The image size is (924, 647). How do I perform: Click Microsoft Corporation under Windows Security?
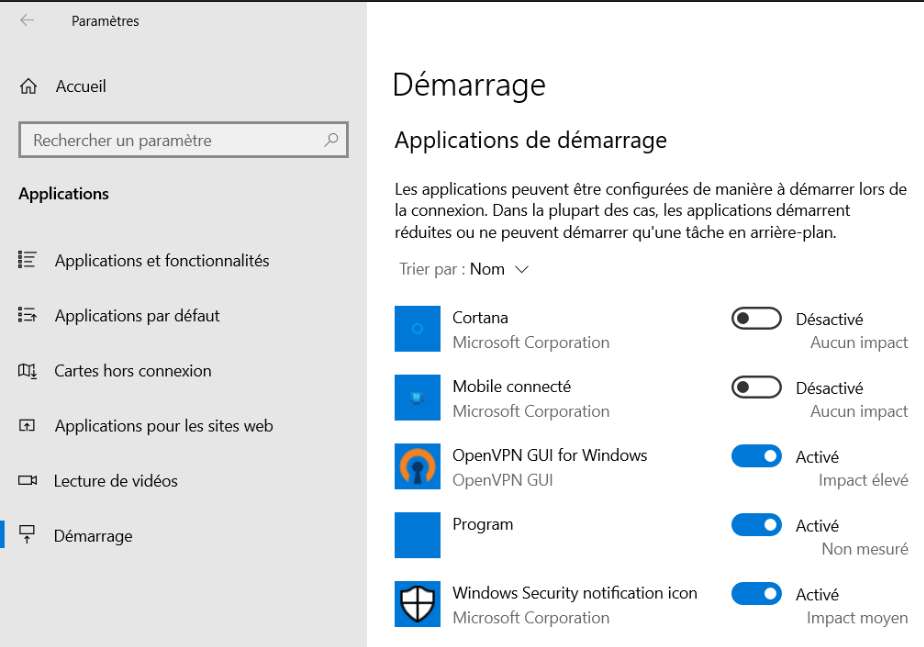[531, 618]
